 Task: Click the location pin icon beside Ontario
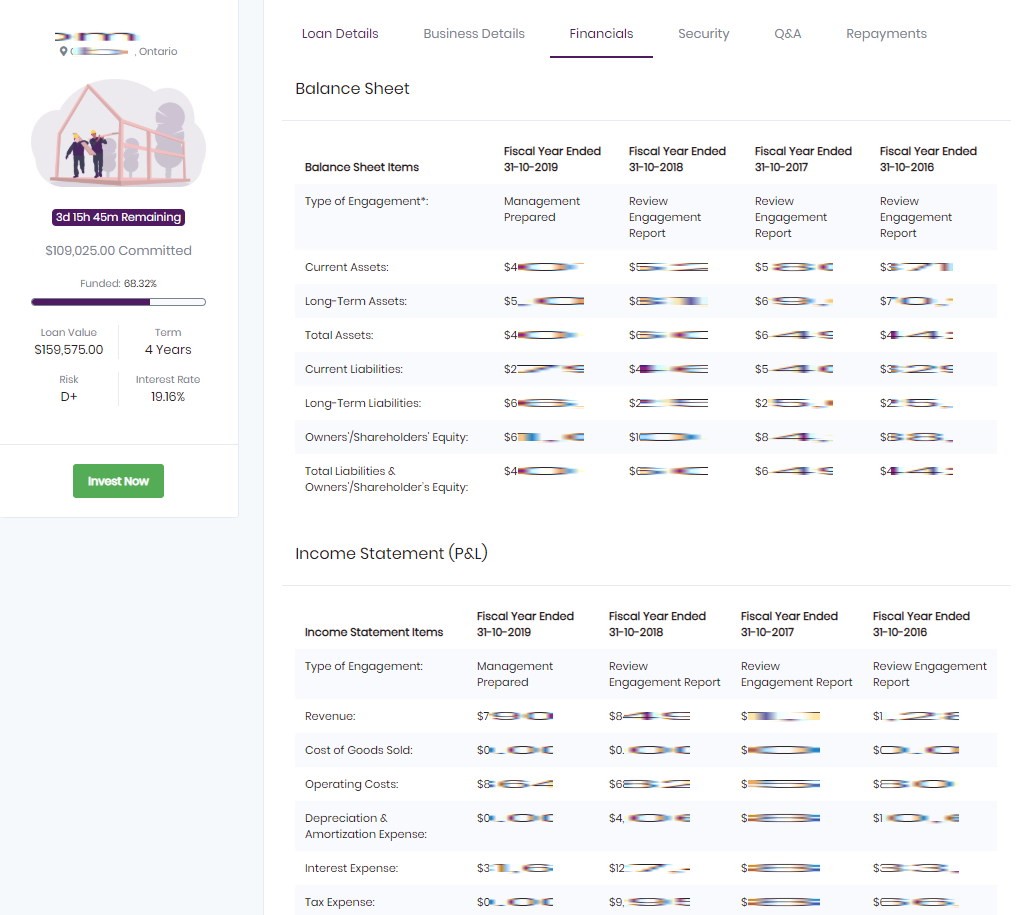[64, 51]
